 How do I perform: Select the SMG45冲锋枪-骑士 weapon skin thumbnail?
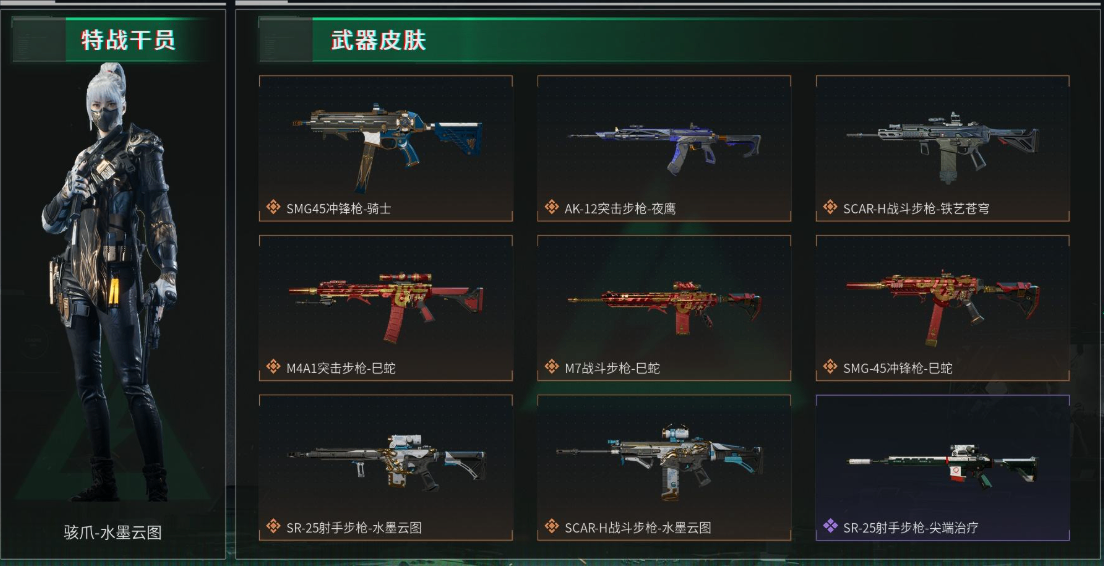[x=386, y=149]
